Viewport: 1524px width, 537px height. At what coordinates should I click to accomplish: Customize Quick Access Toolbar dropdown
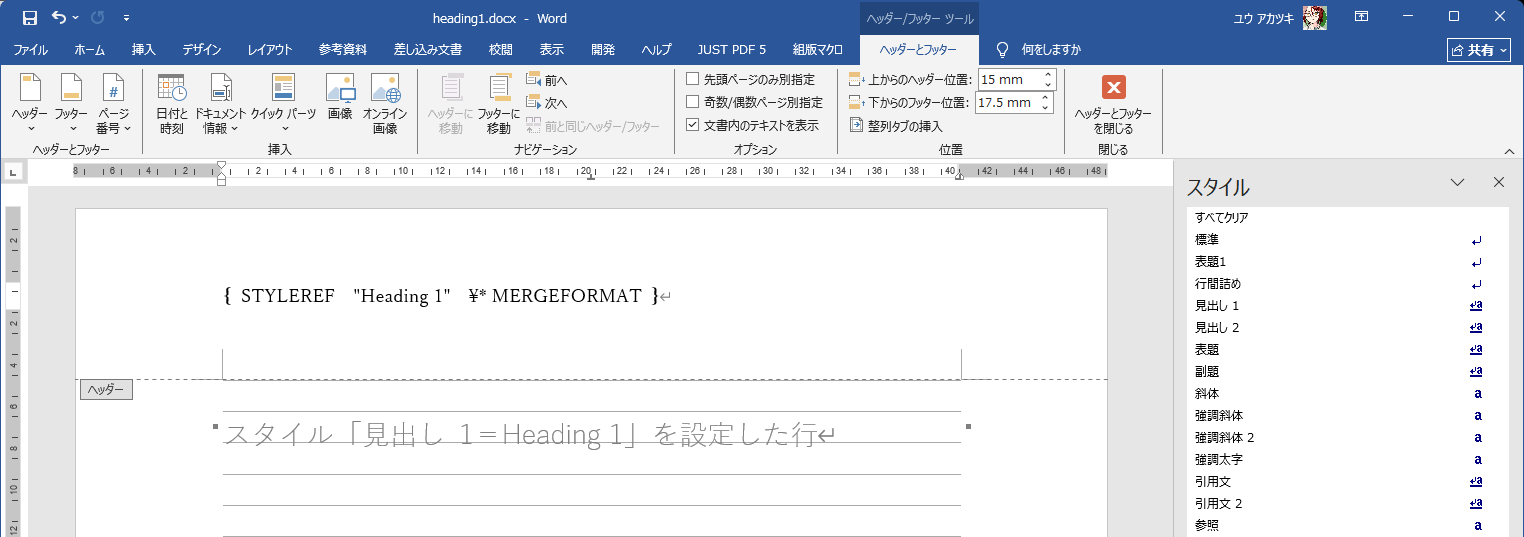[126, 18]
